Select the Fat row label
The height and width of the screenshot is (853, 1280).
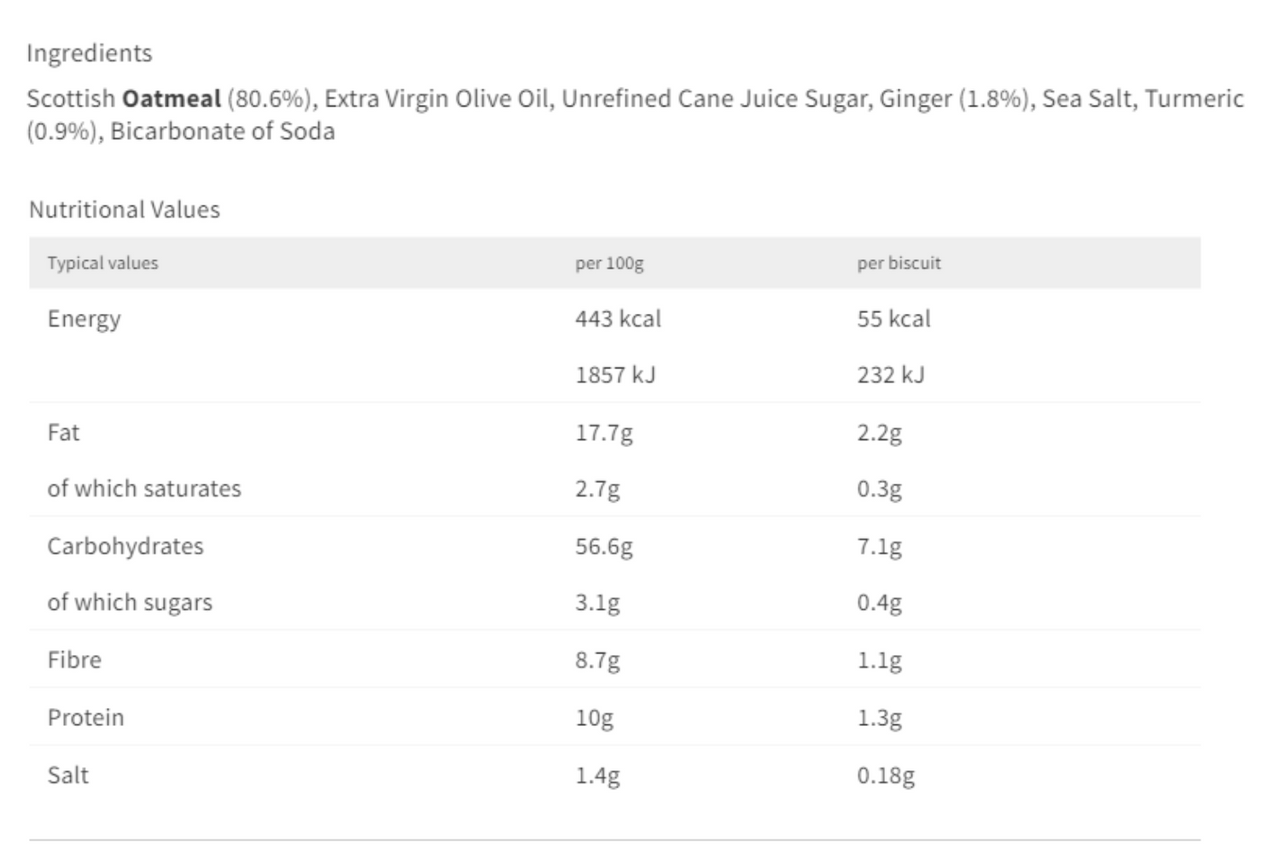64,432
